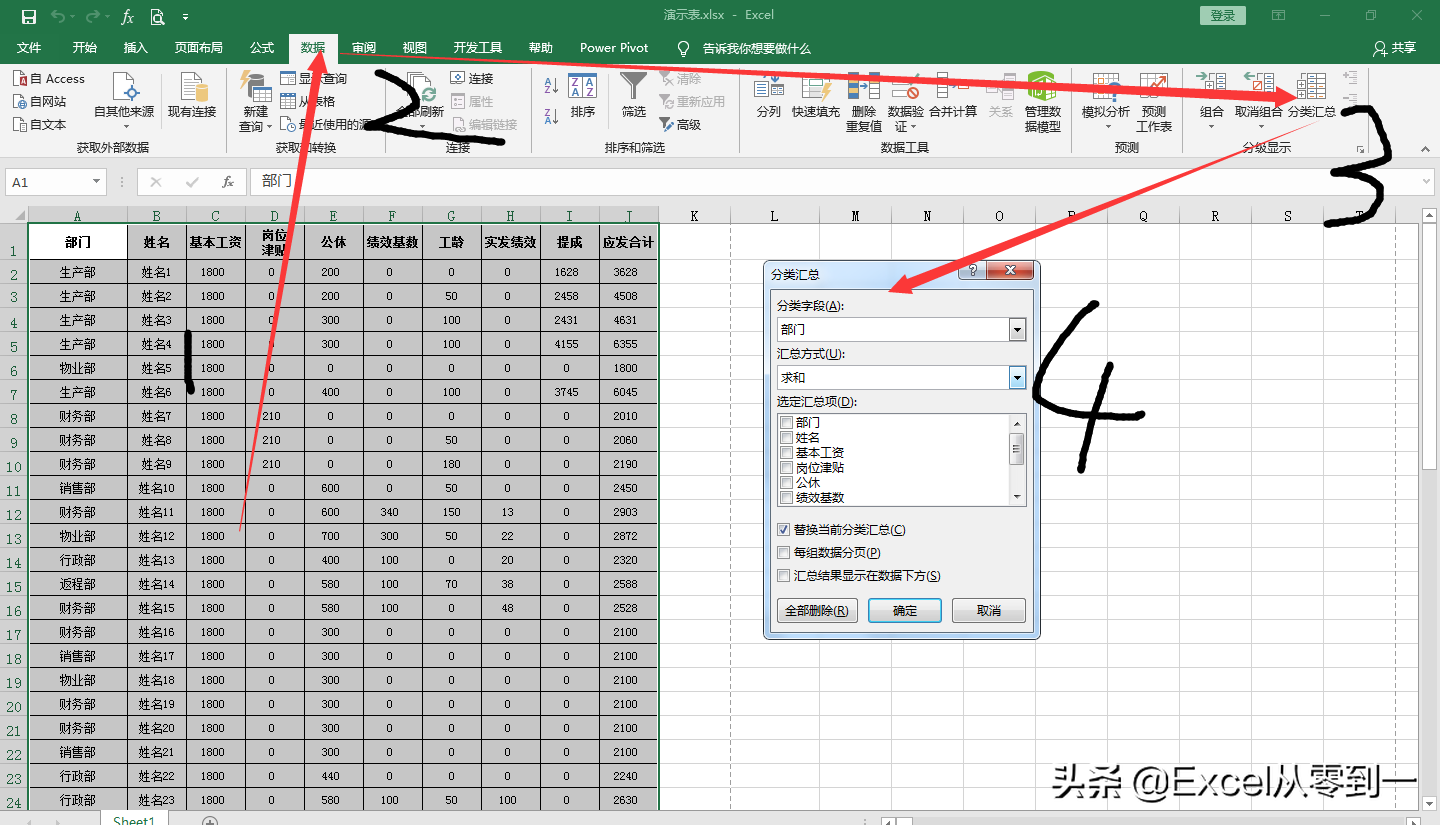Click the 确定 button in the dialog
Screen dimensions: 1440x825
click(x=905, y=611)
